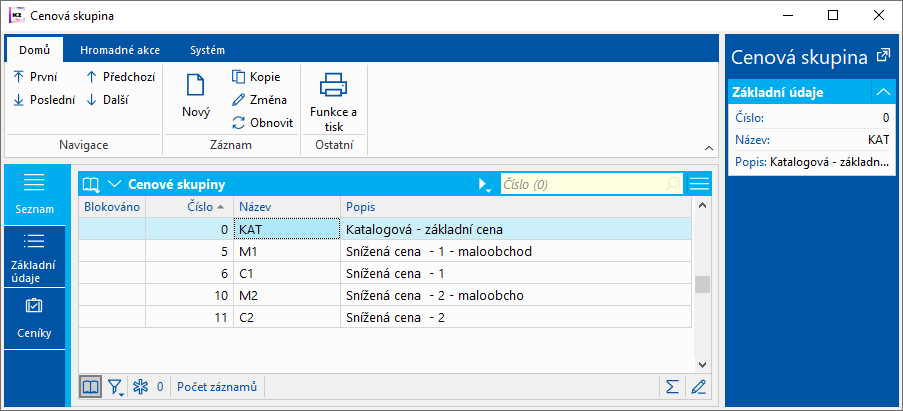The height and width of the screenshot is (411, 903).
Task: Click the snowflake icon in bottom bar
Action: tap(140, 387)
